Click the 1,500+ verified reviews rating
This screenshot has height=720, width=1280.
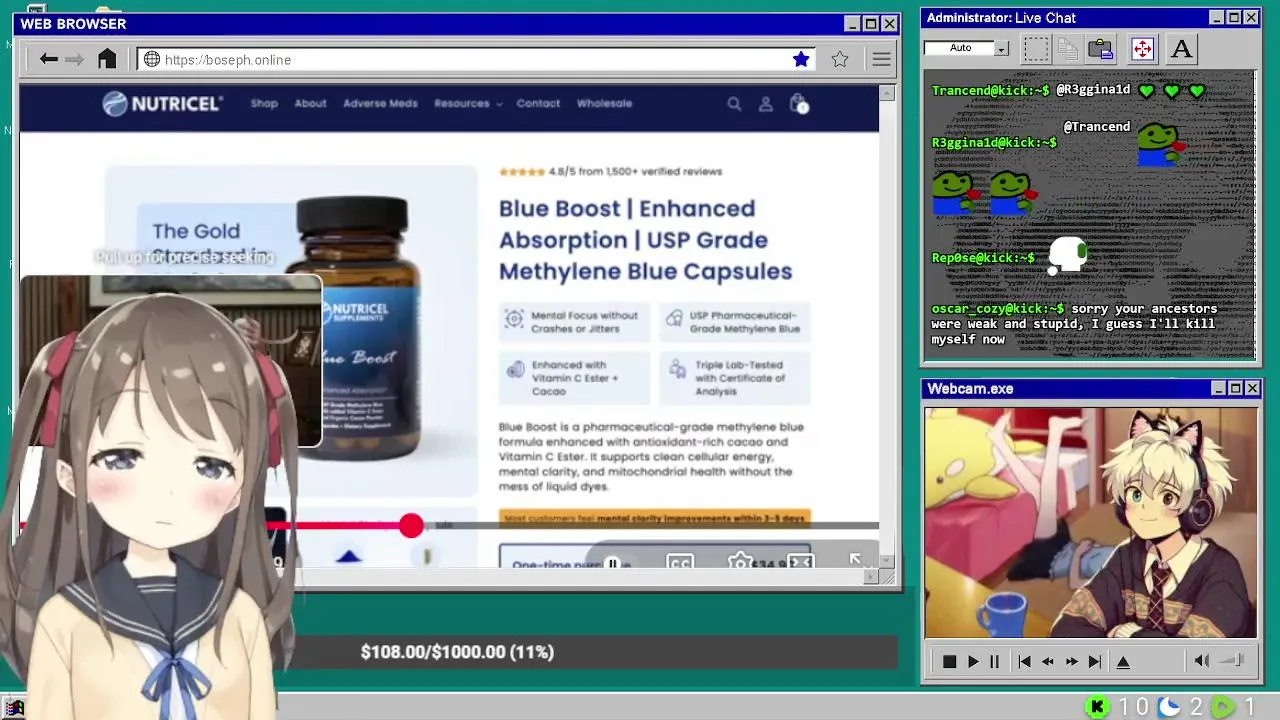(x=610, y=171)
